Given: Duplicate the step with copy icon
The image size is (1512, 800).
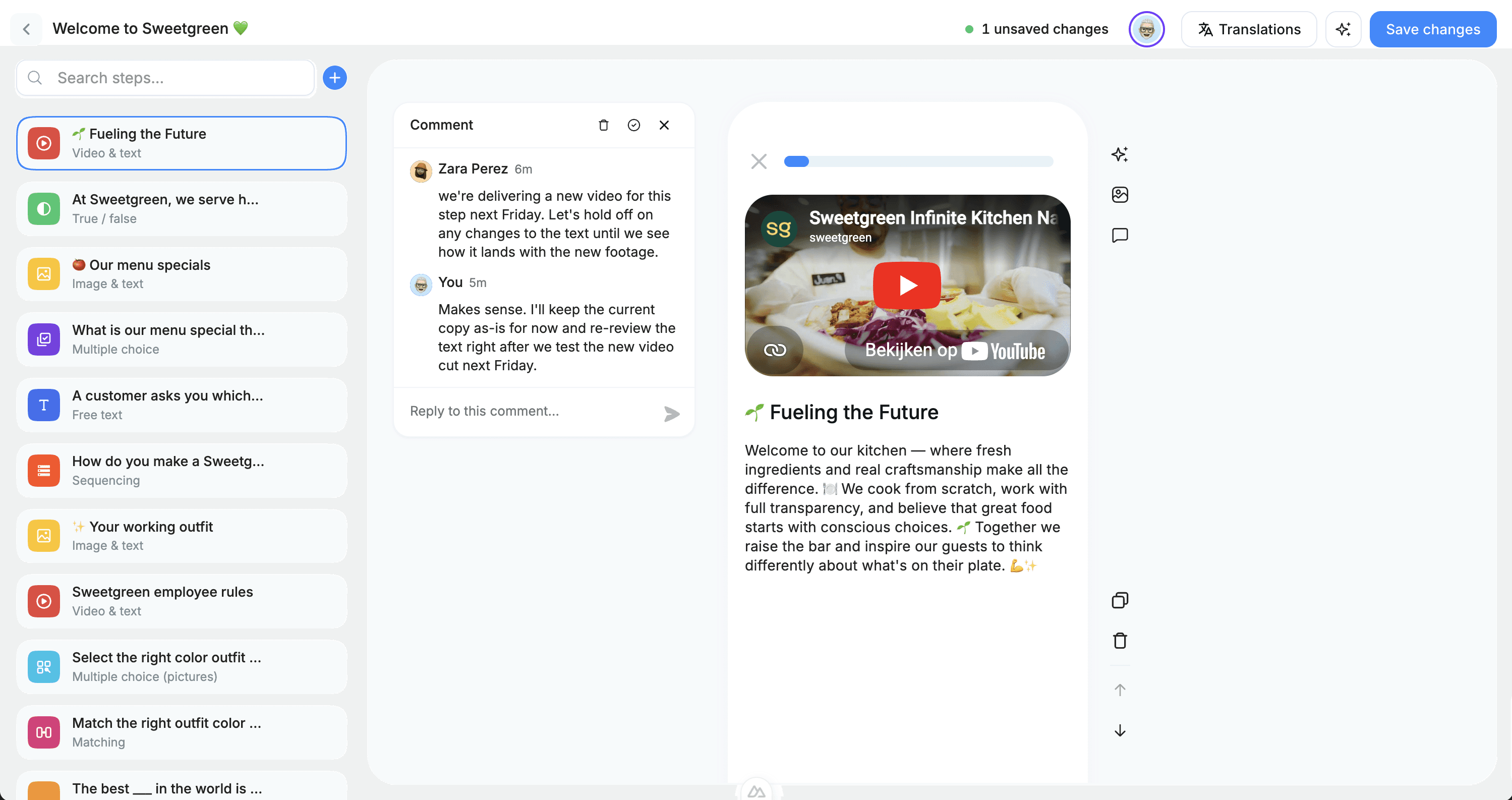Looking at the screenshot, I should (1119, 600).
